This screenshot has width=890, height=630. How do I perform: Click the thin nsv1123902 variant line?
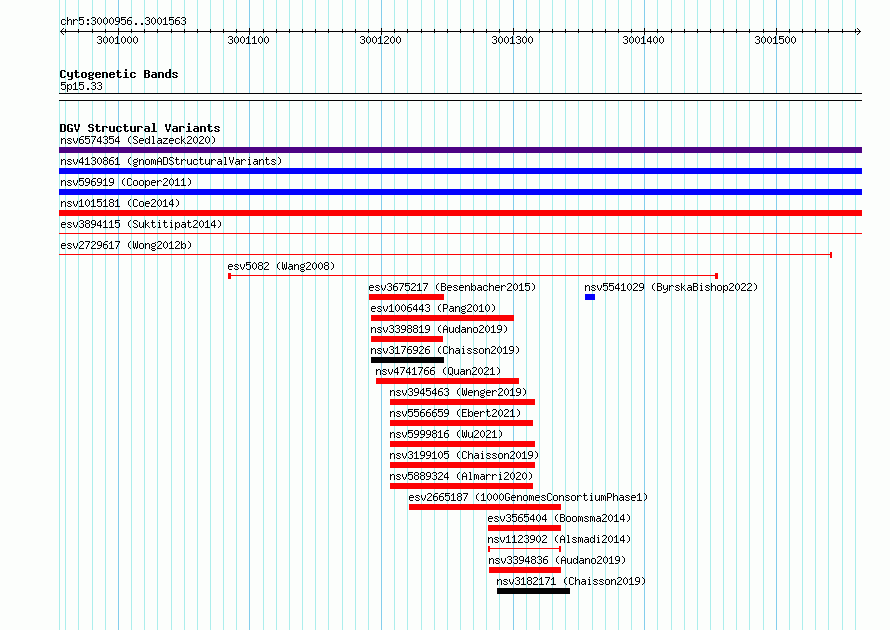[524, 549]
